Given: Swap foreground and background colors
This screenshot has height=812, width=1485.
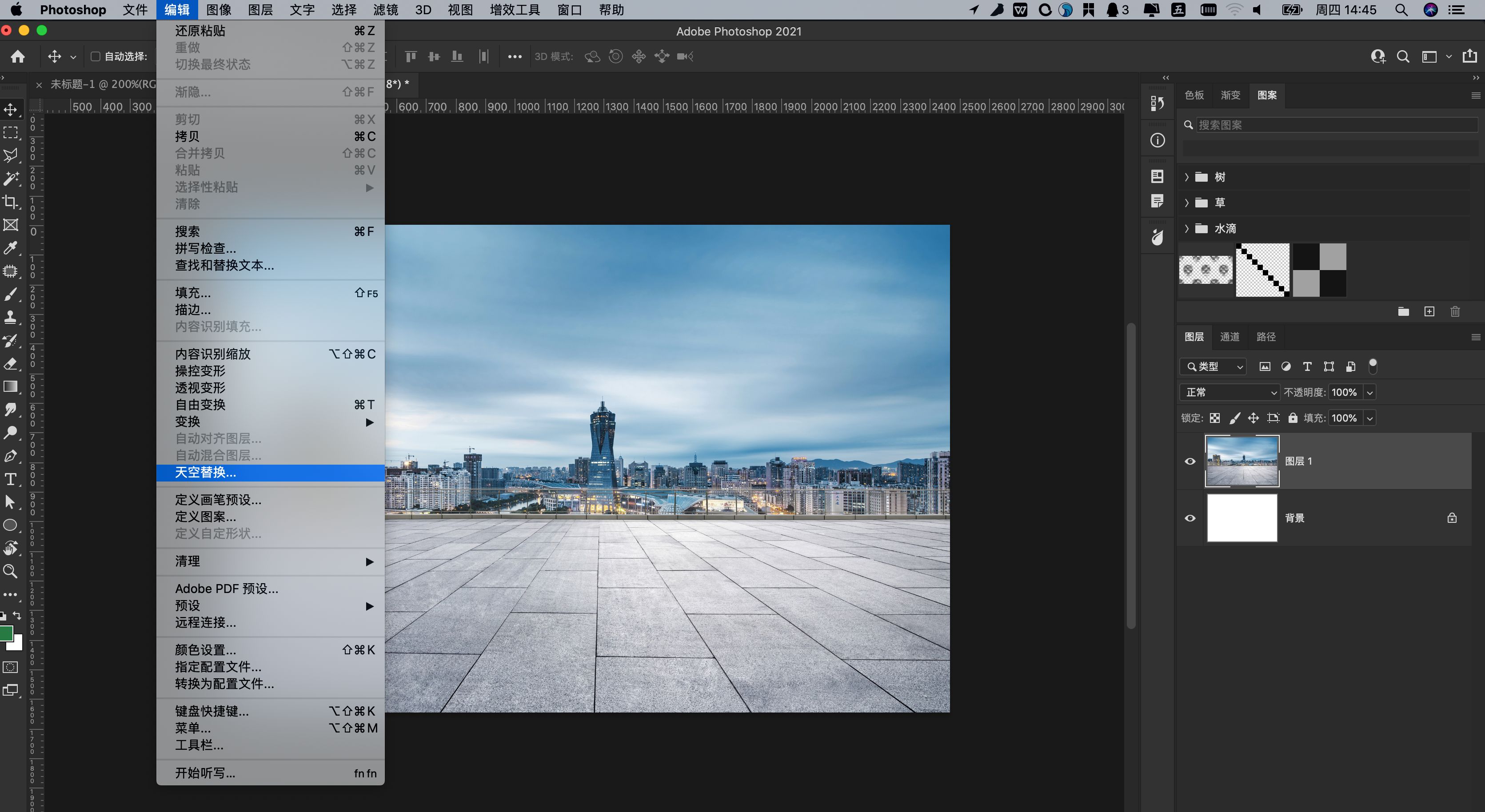Looking at the screenshot, I should (x=17, y=616).
